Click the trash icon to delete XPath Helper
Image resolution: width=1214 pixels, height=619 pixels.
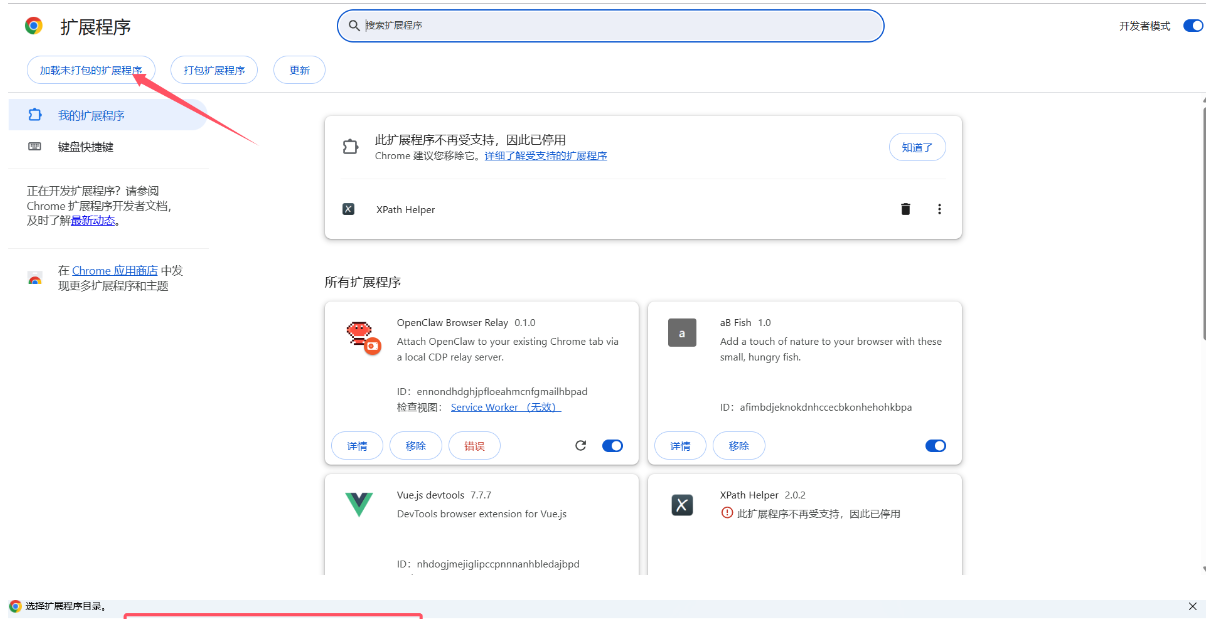click(905, 209)
